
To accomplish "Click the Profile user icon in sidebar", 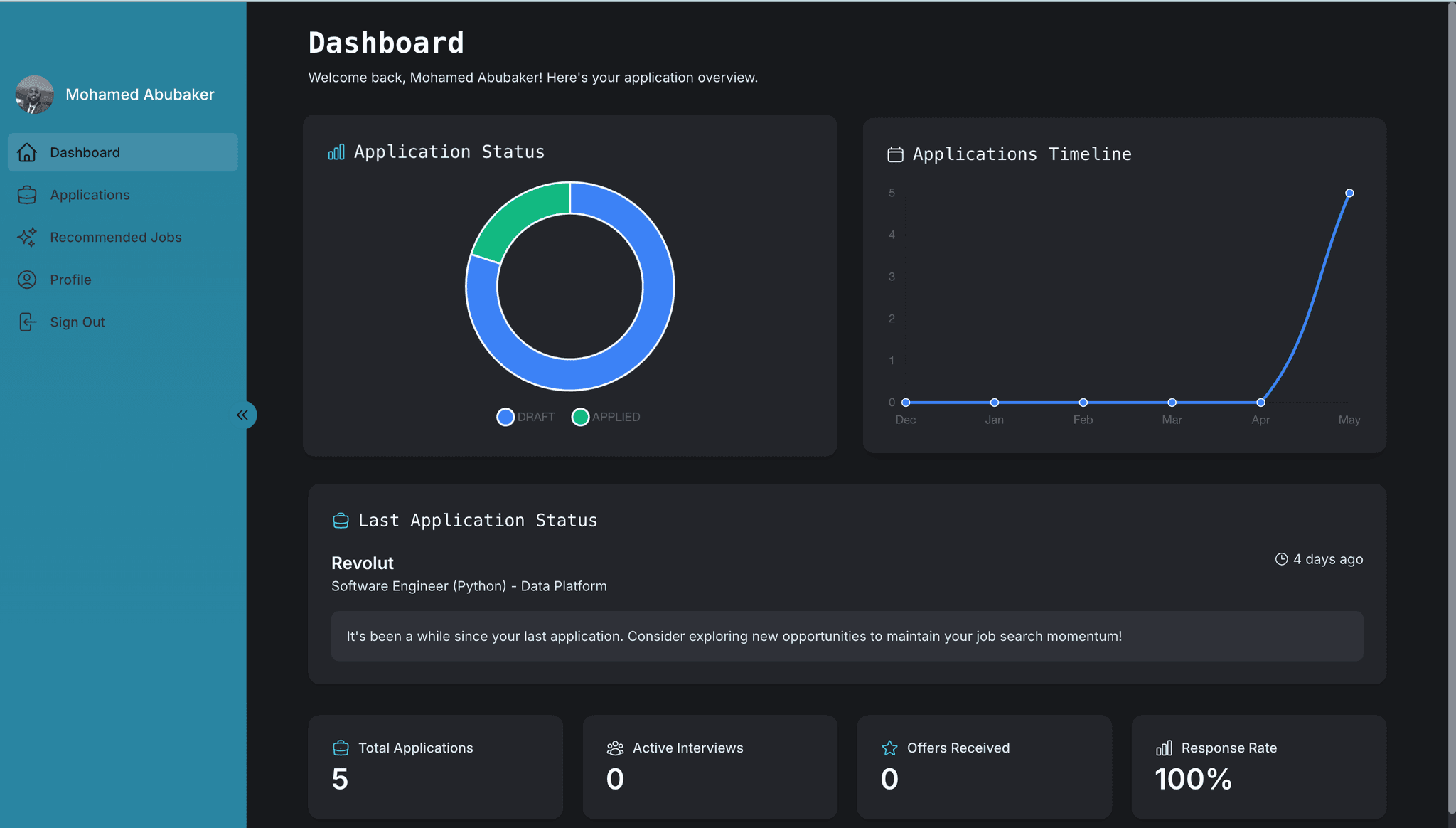I will [27, 280].
